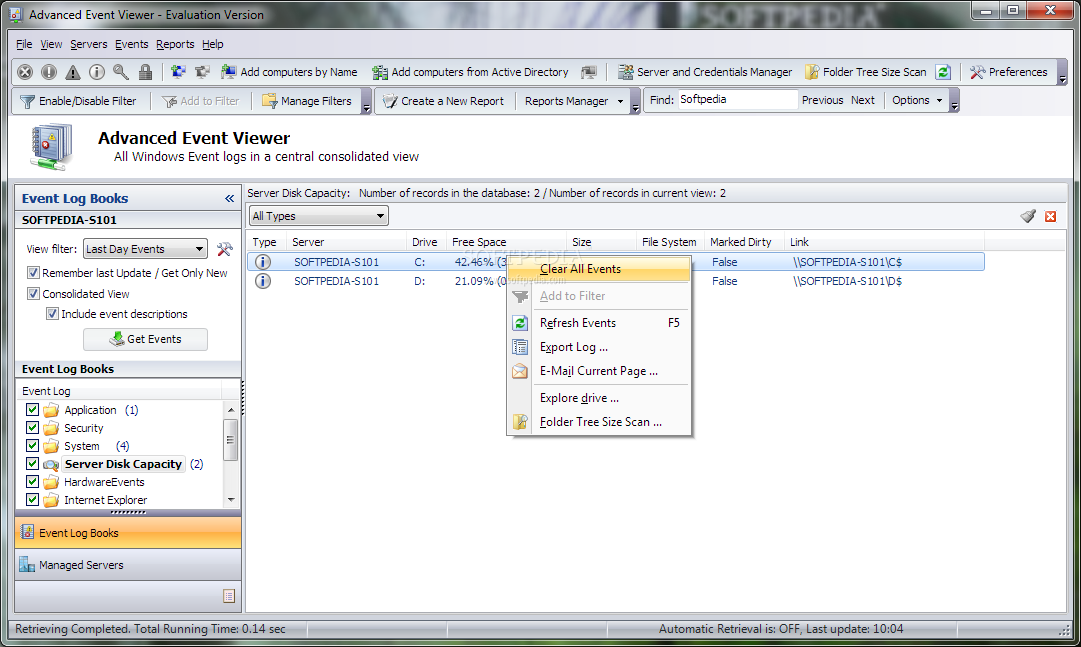Viewport: 1081px width, 647px height.
Task: Sort by the Server column header
Action: coord(346,242)
